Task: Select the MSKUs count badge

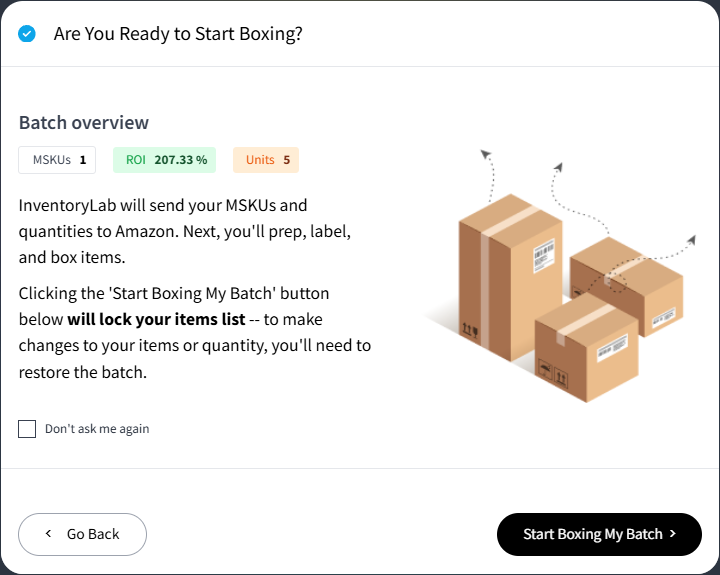Action: (x=57, y=160)
